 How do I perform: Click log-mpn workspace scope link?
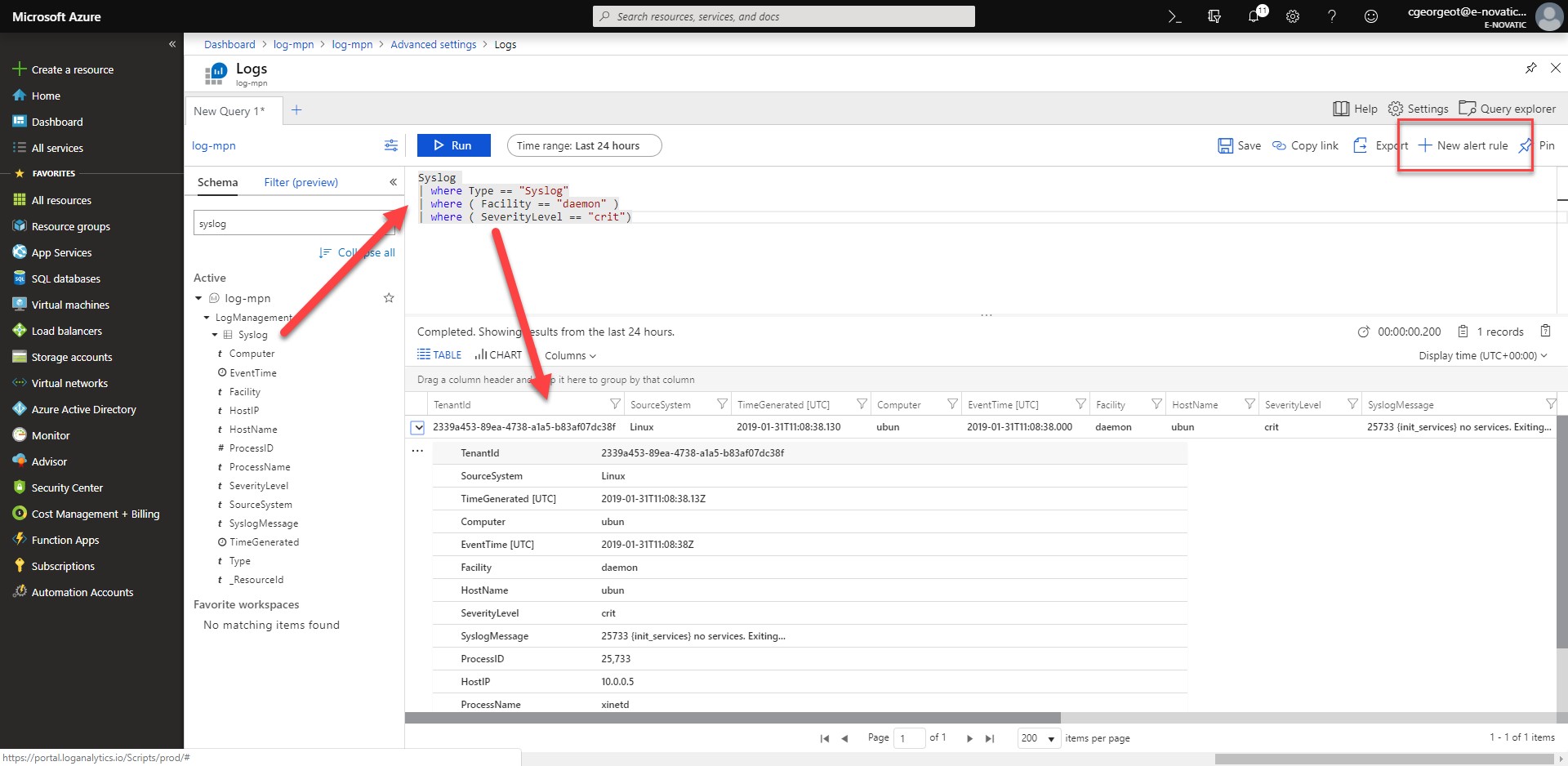click(x=214, y=145)
